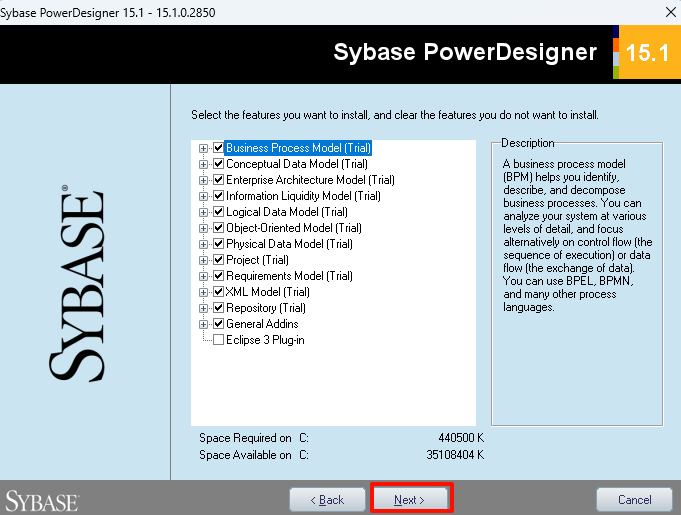Screen dimensions: 681x515
Task: Select Information Liquidity Model (Trial) label
Action: coord(304,196)
